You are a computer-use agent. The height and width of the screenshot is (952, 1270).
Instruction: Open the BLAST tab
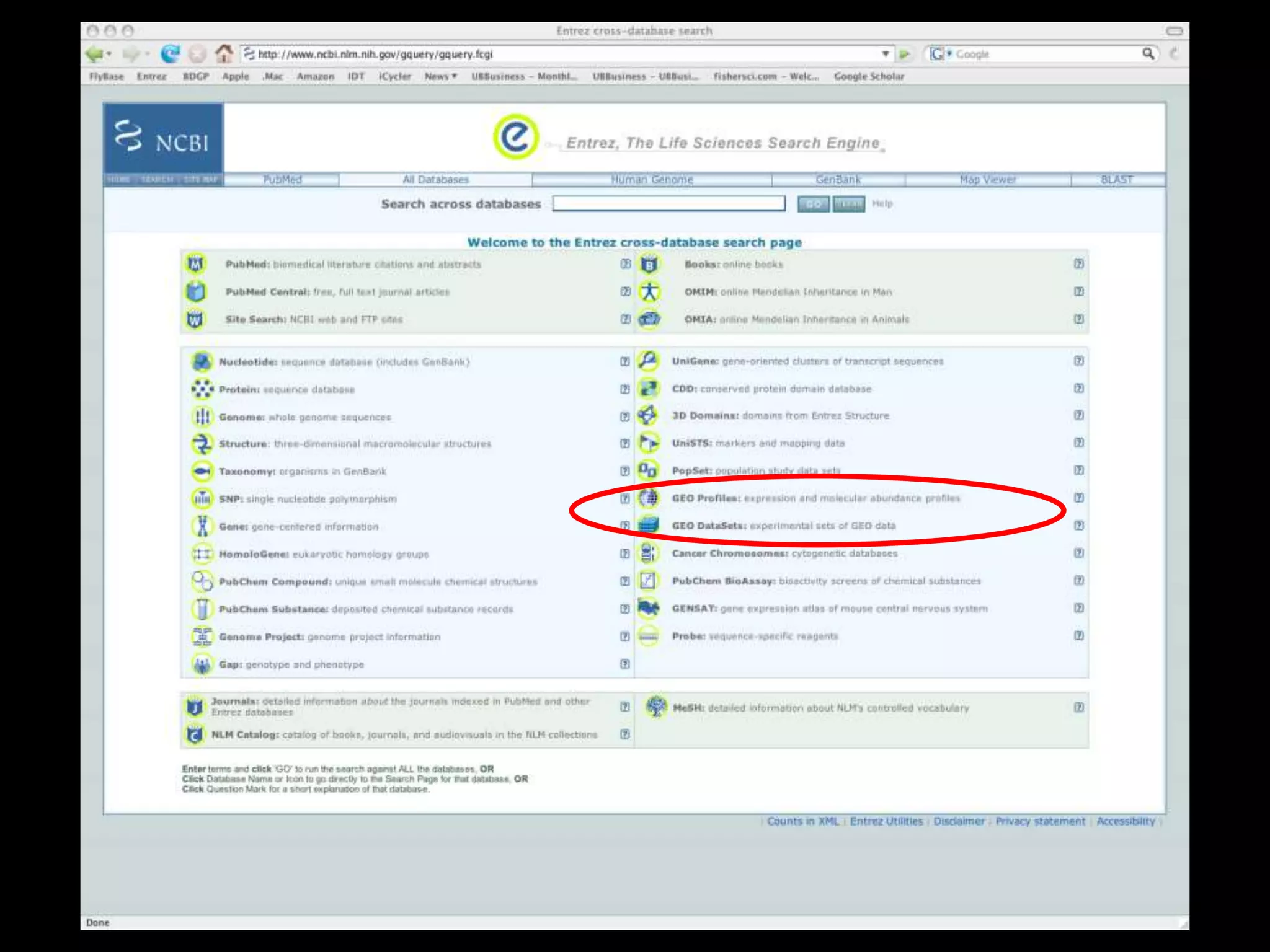1116,180
